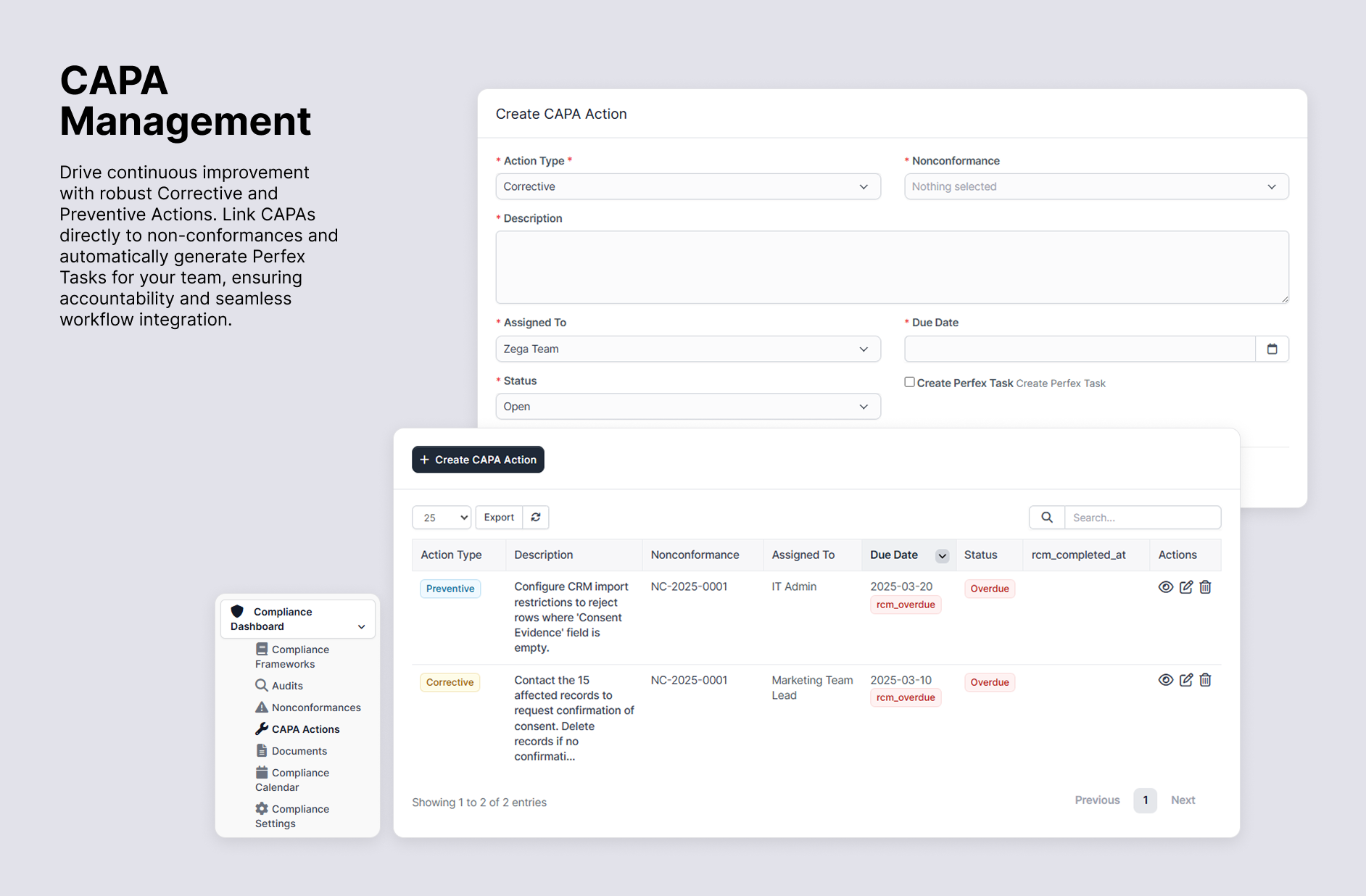Open the Nonconformance dropdown
The height and width of the screenshot is (896, 1366).
[1096, 186]
